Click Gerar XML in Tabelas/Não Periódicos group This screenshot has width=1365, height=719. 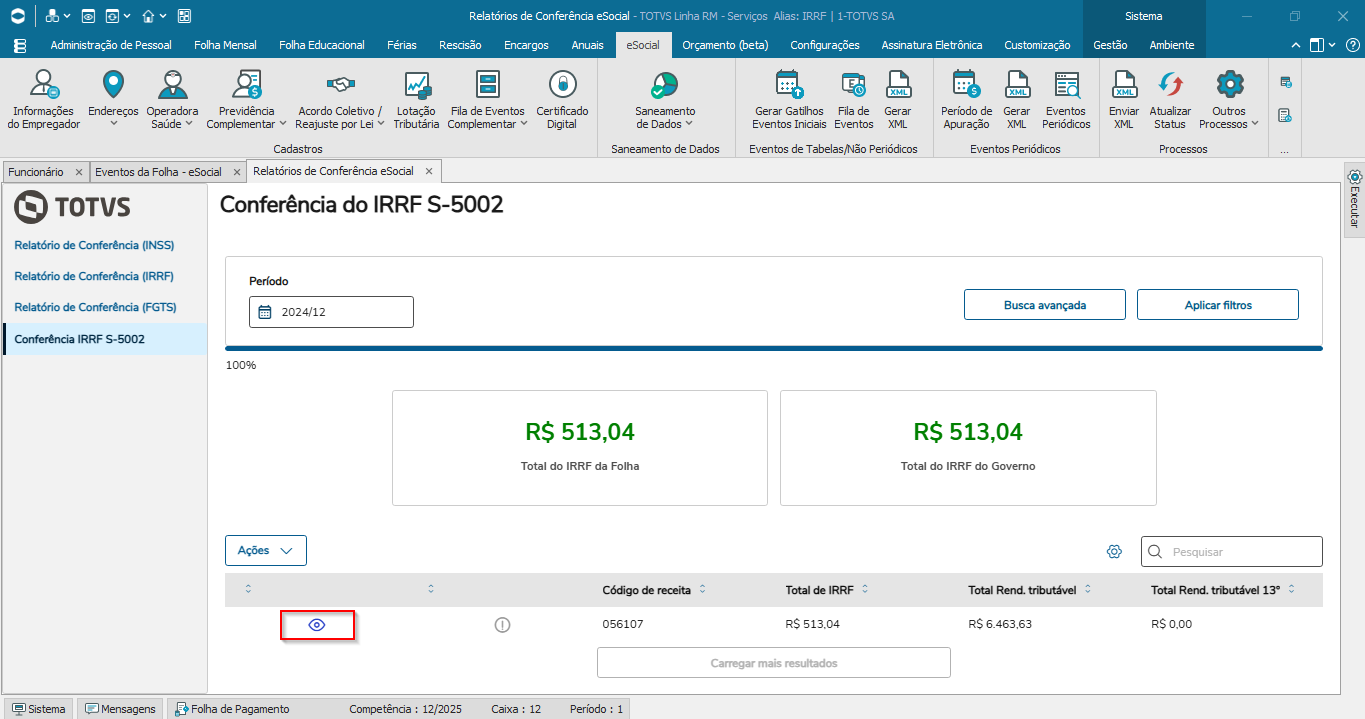coord(898,100)
